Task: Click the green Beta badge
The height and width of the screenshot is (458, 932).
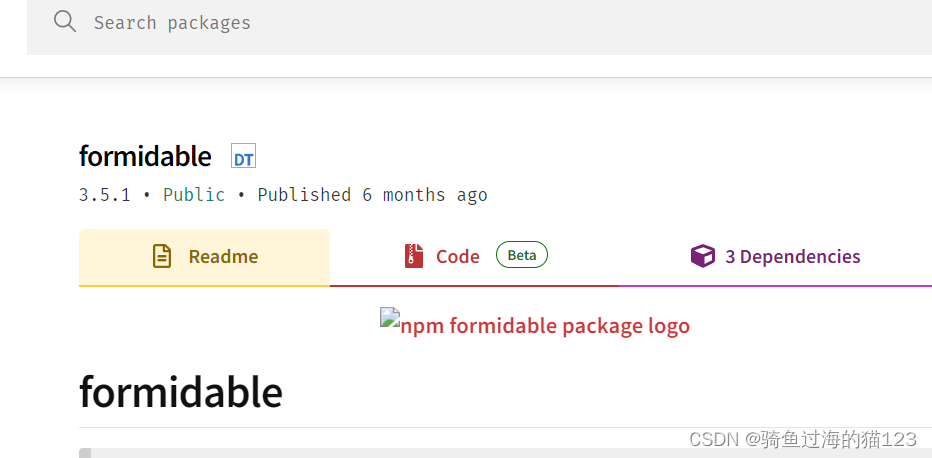Action: click(521, 255)
